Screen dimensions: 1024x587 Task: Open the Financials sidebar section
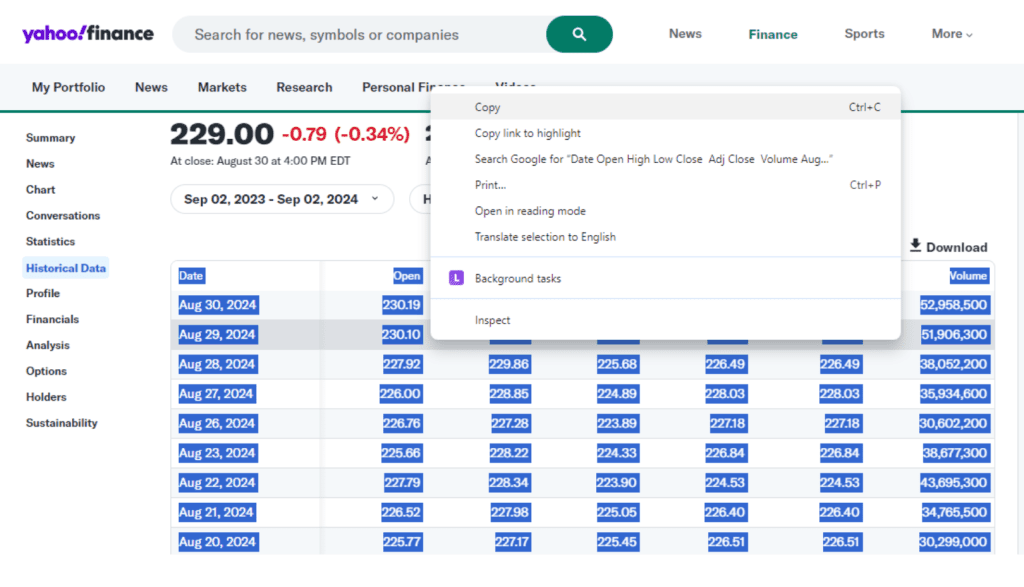[52, 319]
